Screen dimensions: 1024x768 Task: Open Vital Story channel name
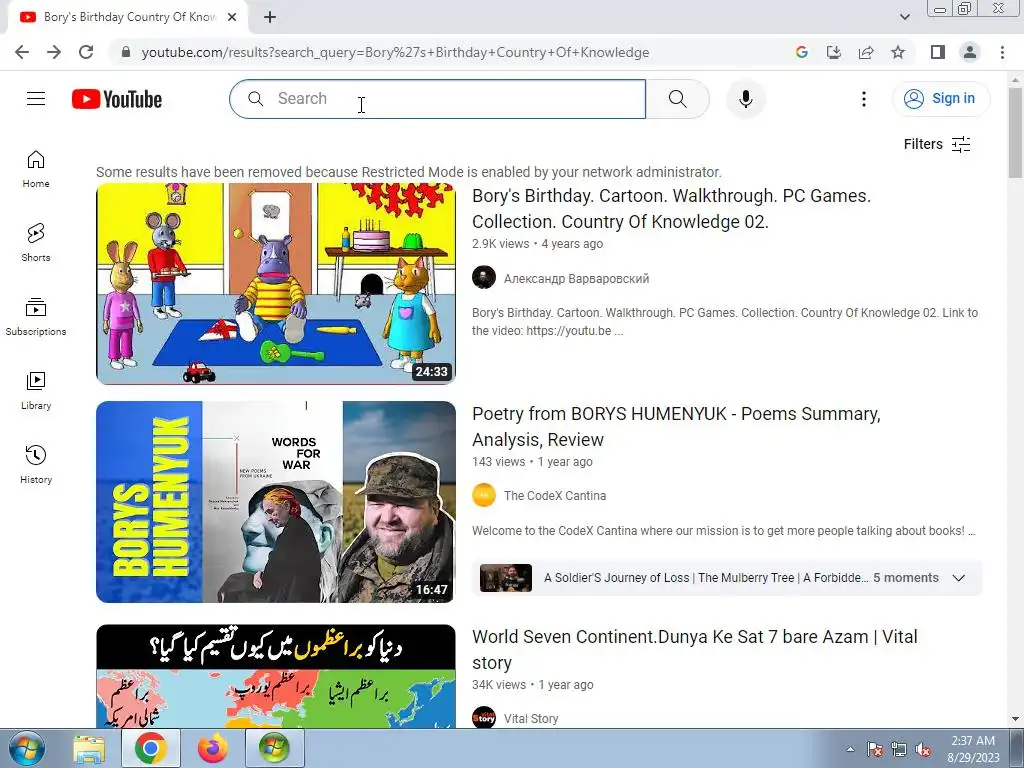(531, 718)
